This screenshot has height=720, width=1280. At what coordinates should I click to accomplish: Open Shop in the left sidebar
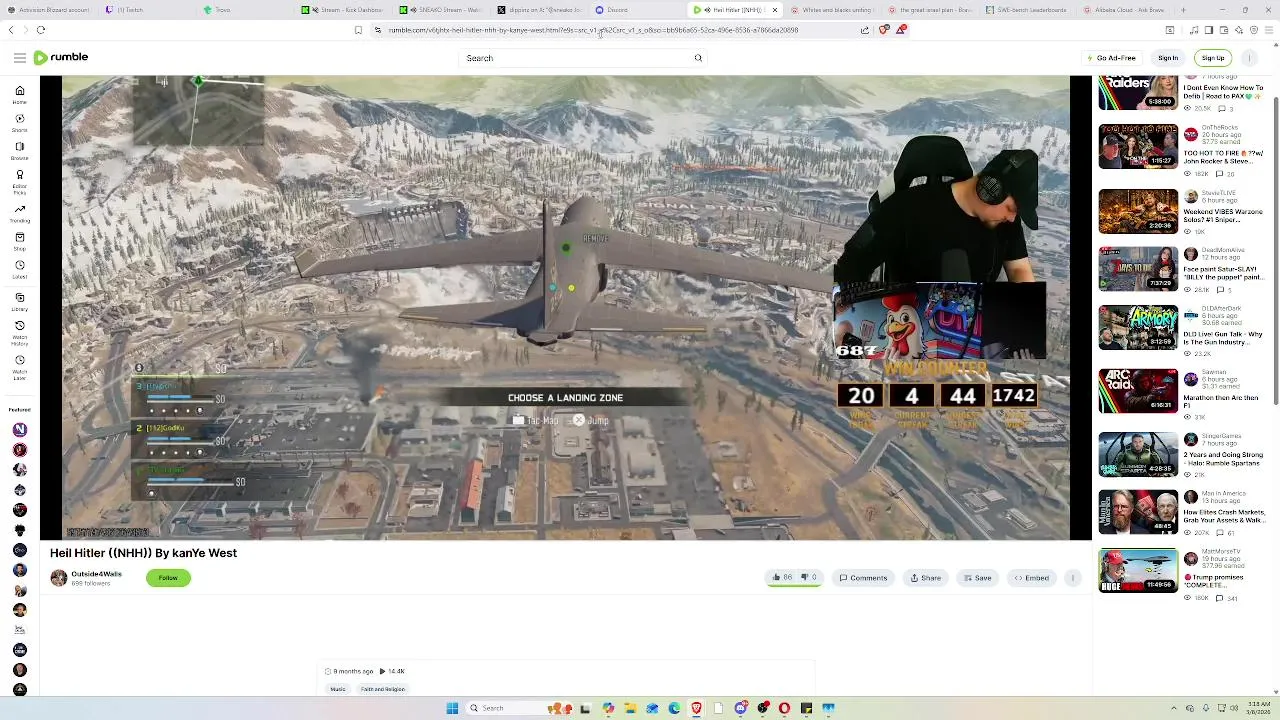(x=19, y=241)
